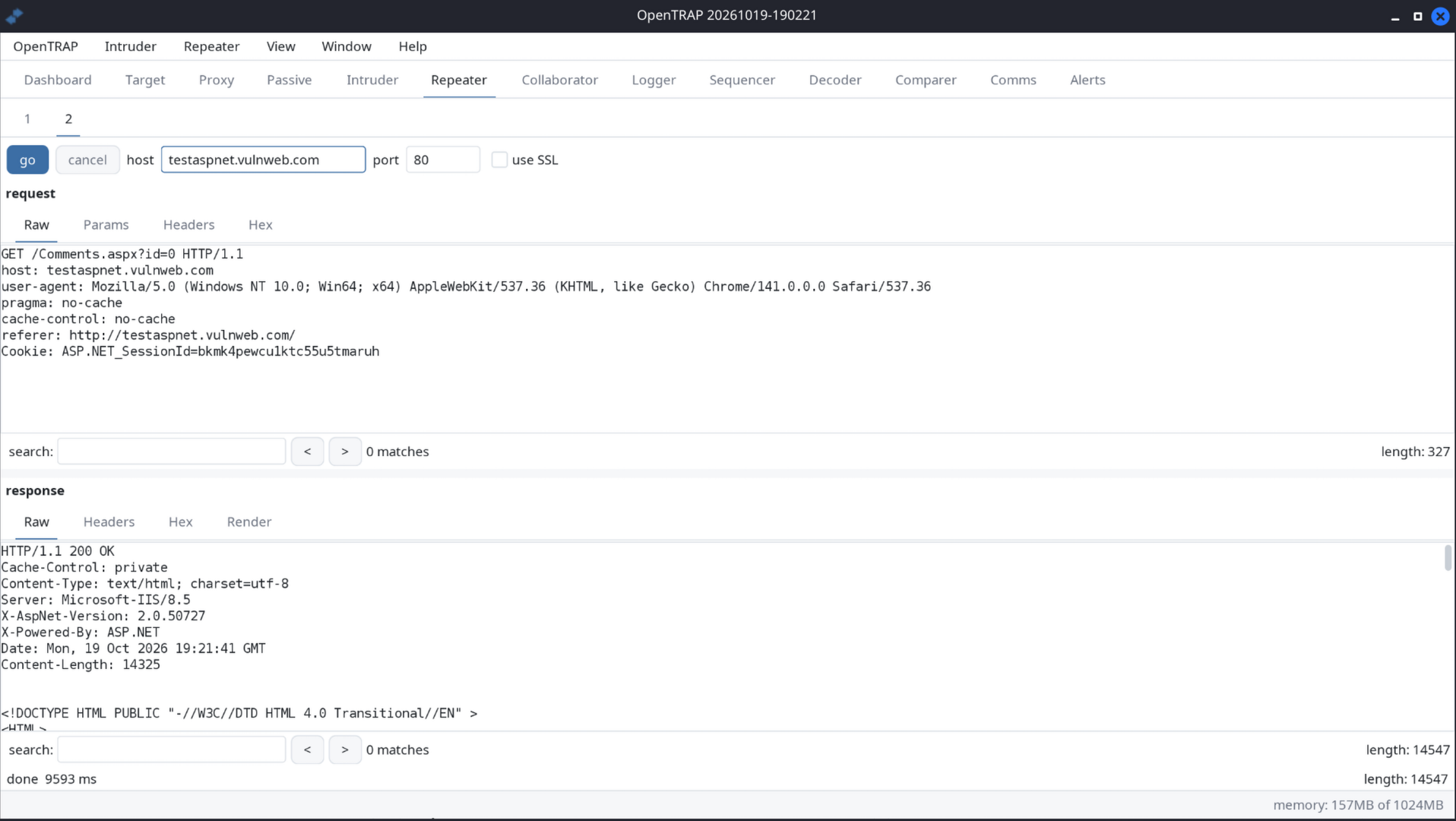Open the View menu
Screen dimensions: 1456x821
tap(280, 46)
